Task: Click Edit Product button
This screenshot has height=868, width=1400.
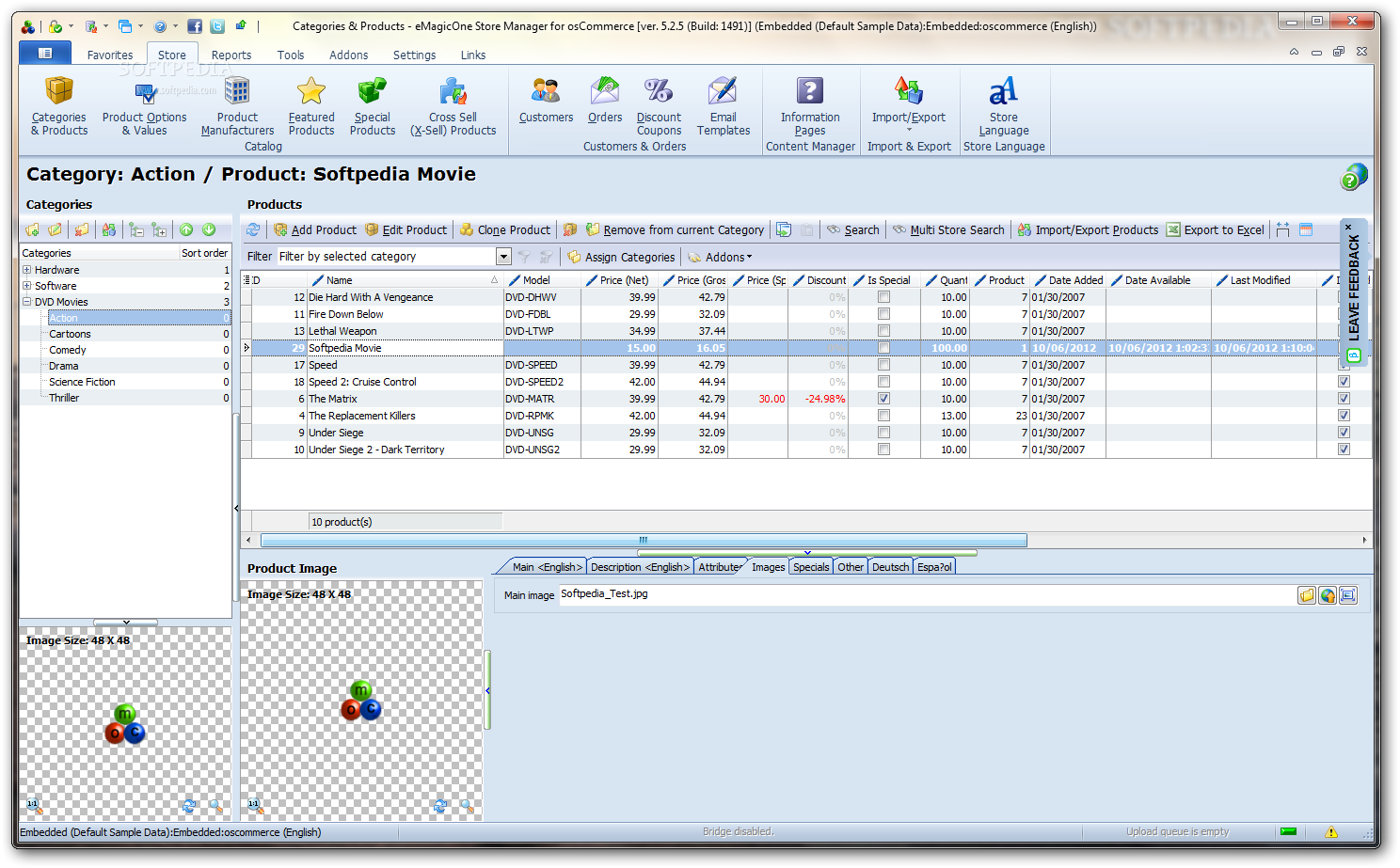Action: tap(406, 230)
